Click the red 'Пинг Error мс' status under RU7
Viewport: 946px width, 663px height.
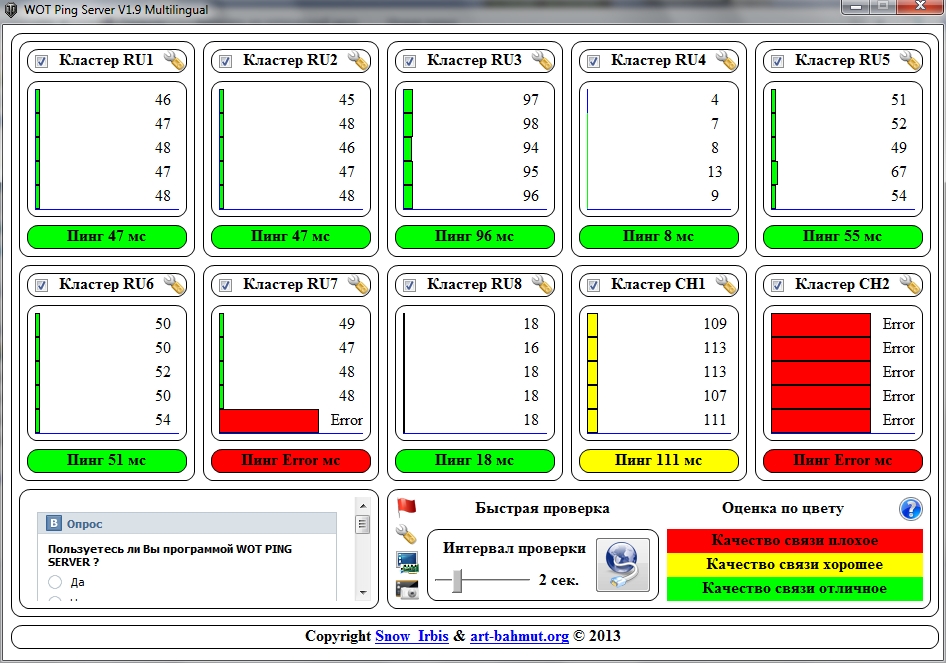coord(290,461)
